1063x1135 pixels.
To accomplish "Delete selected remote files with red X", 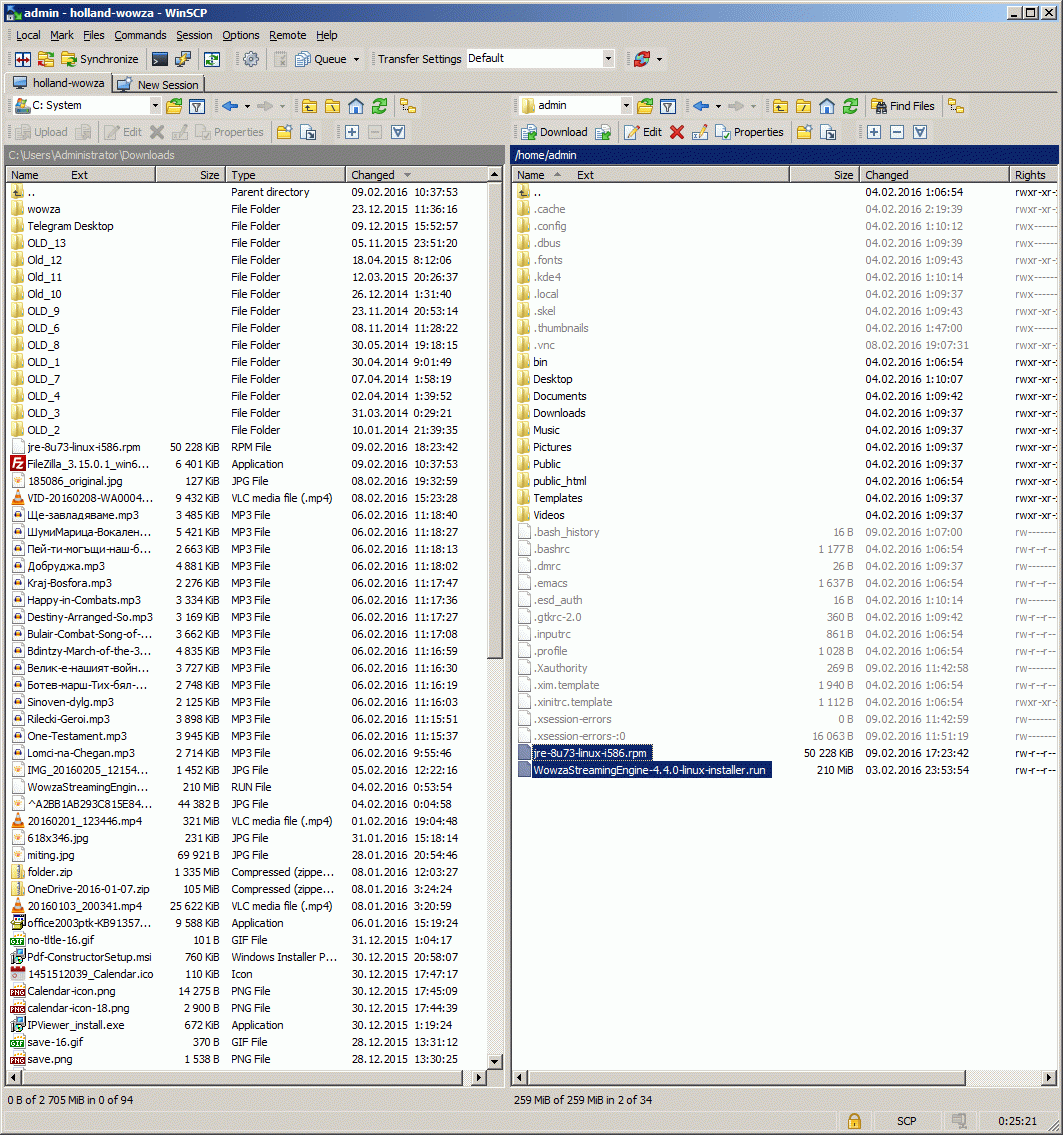I will pos(677,132).
